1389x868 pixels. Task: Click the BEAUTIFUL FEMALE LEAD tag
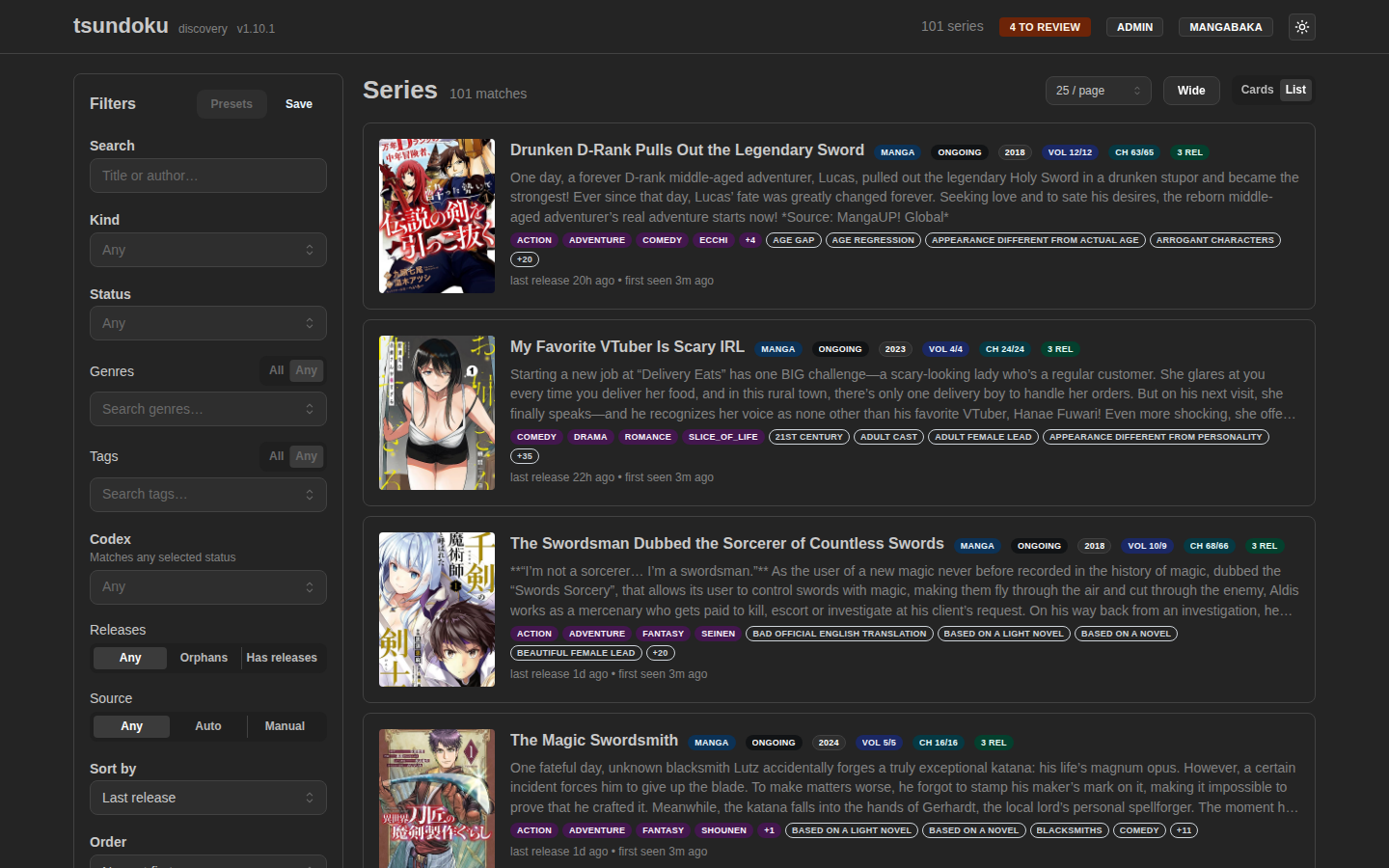[x=576, y=653]
